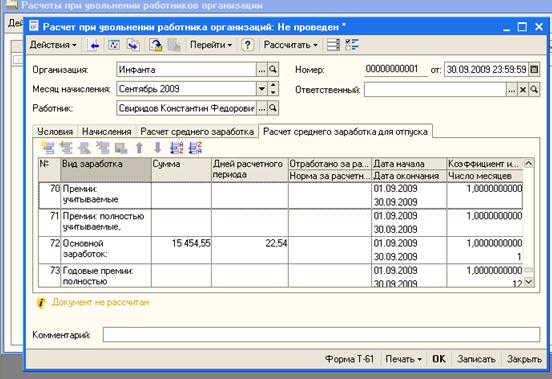This screenshot has height=379, width=552.
Task: Click the fifth gray icon in the table toolbar
Action: (x=121, y=148)
